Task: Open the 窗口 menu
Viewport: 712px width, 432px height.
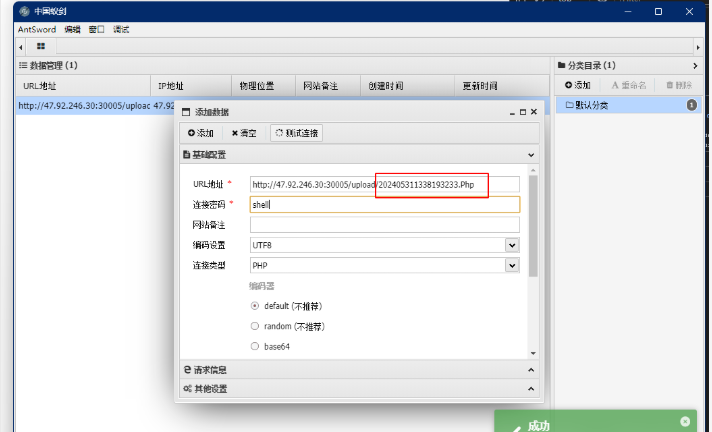Action: coord(96,30)
